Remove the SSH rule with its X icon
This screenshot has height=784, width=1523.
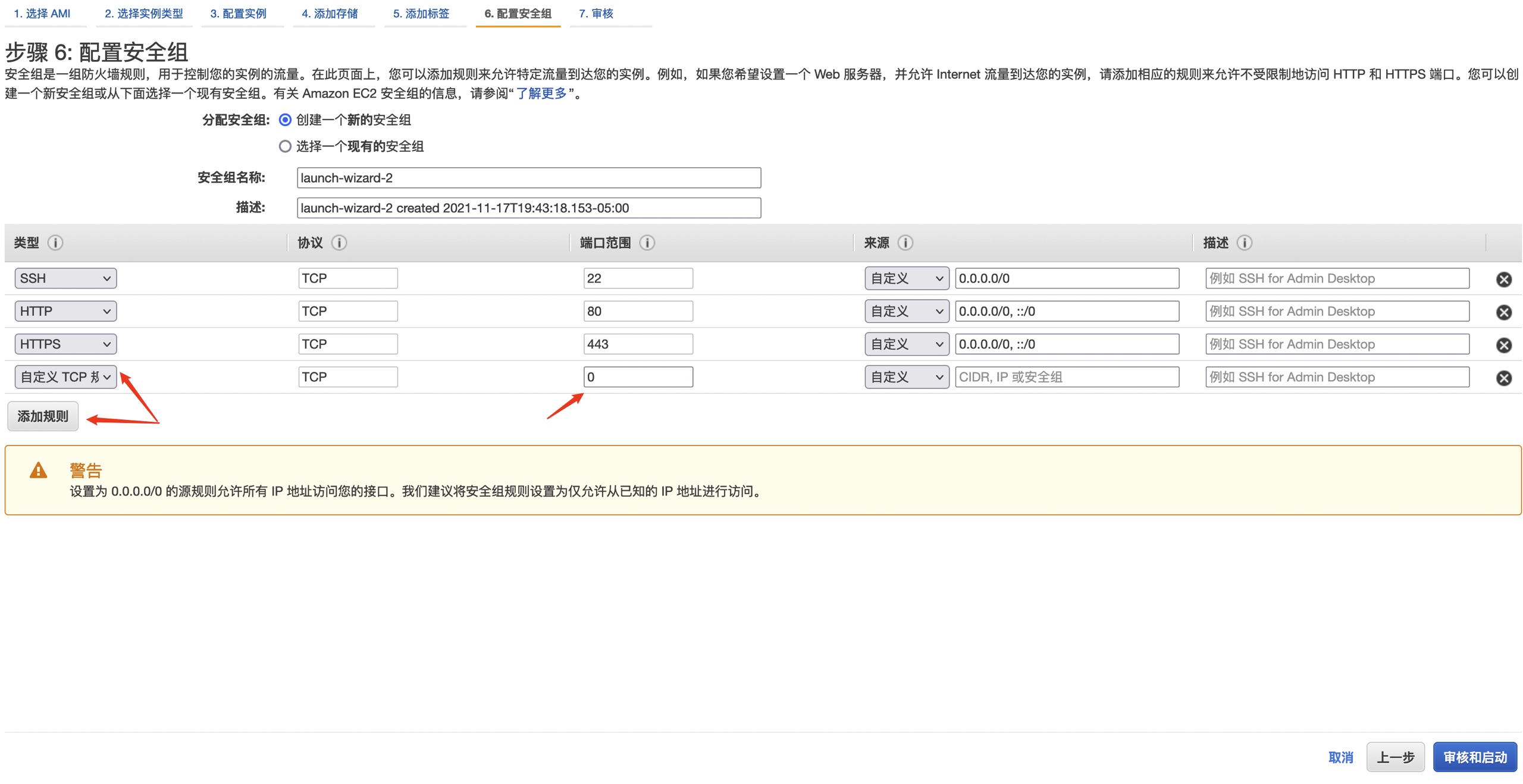[x=1503, y=279]
